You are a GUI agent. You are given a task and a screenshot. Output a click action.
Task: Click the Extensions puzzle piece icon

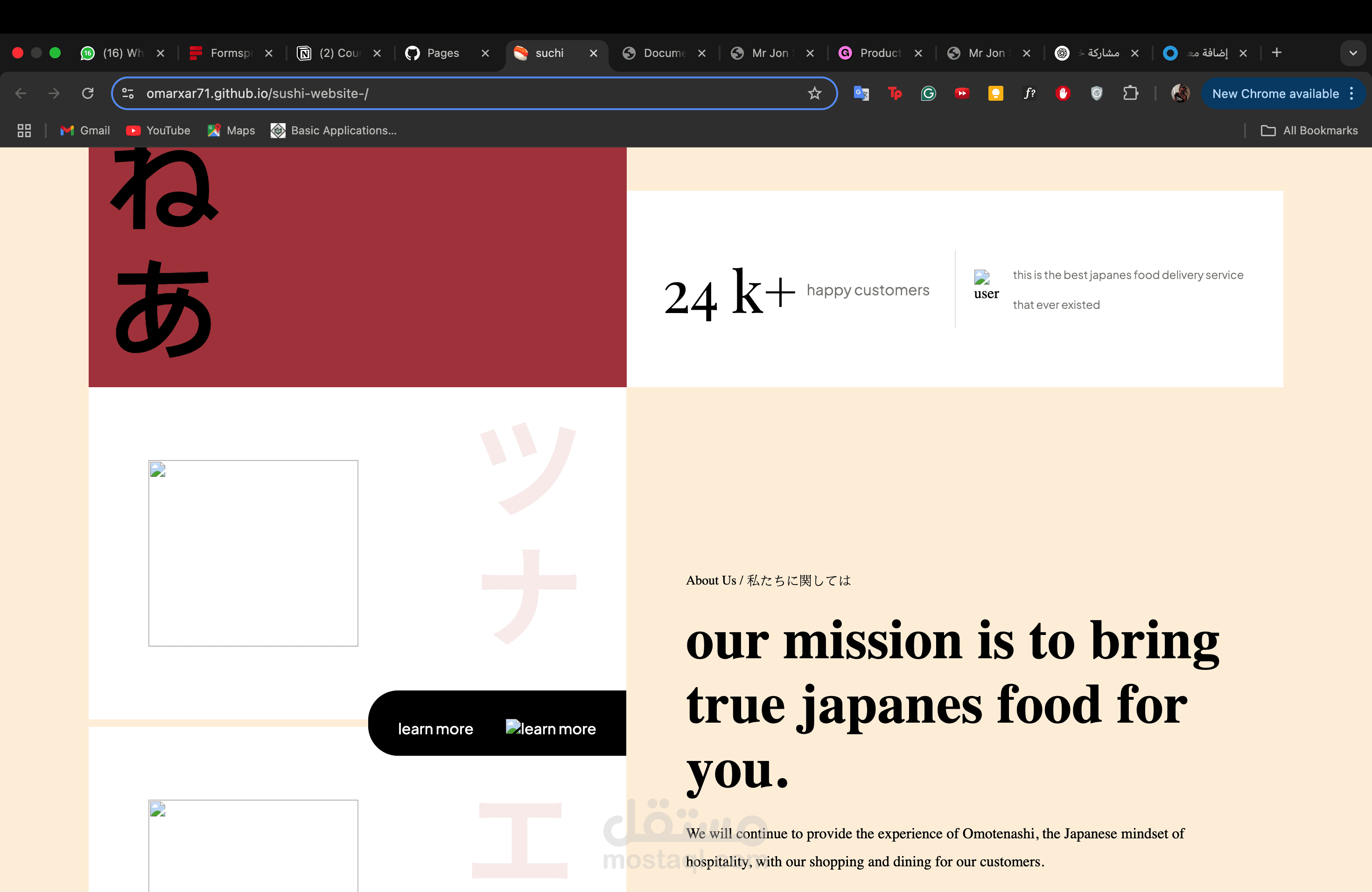point(1130,93)
